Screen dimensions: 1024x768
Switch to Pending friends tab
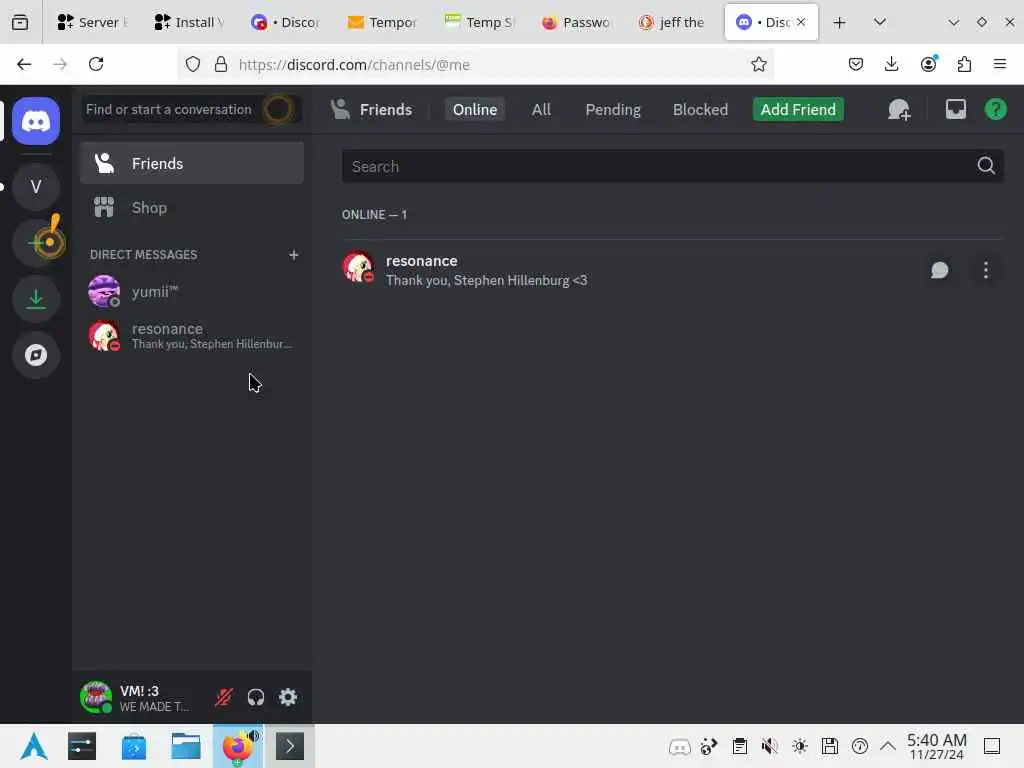[613, 109]
